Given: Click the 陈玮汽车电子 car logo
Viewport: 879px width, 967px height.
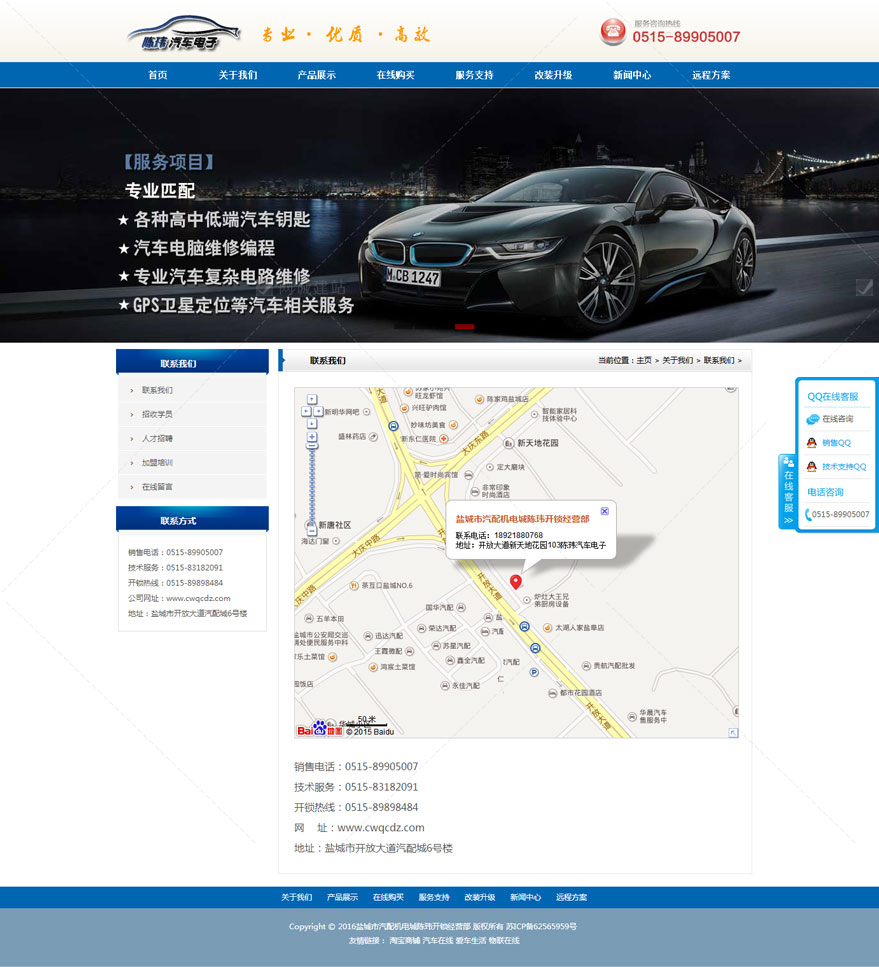Looking at the screenshot, I should (183, 33).
